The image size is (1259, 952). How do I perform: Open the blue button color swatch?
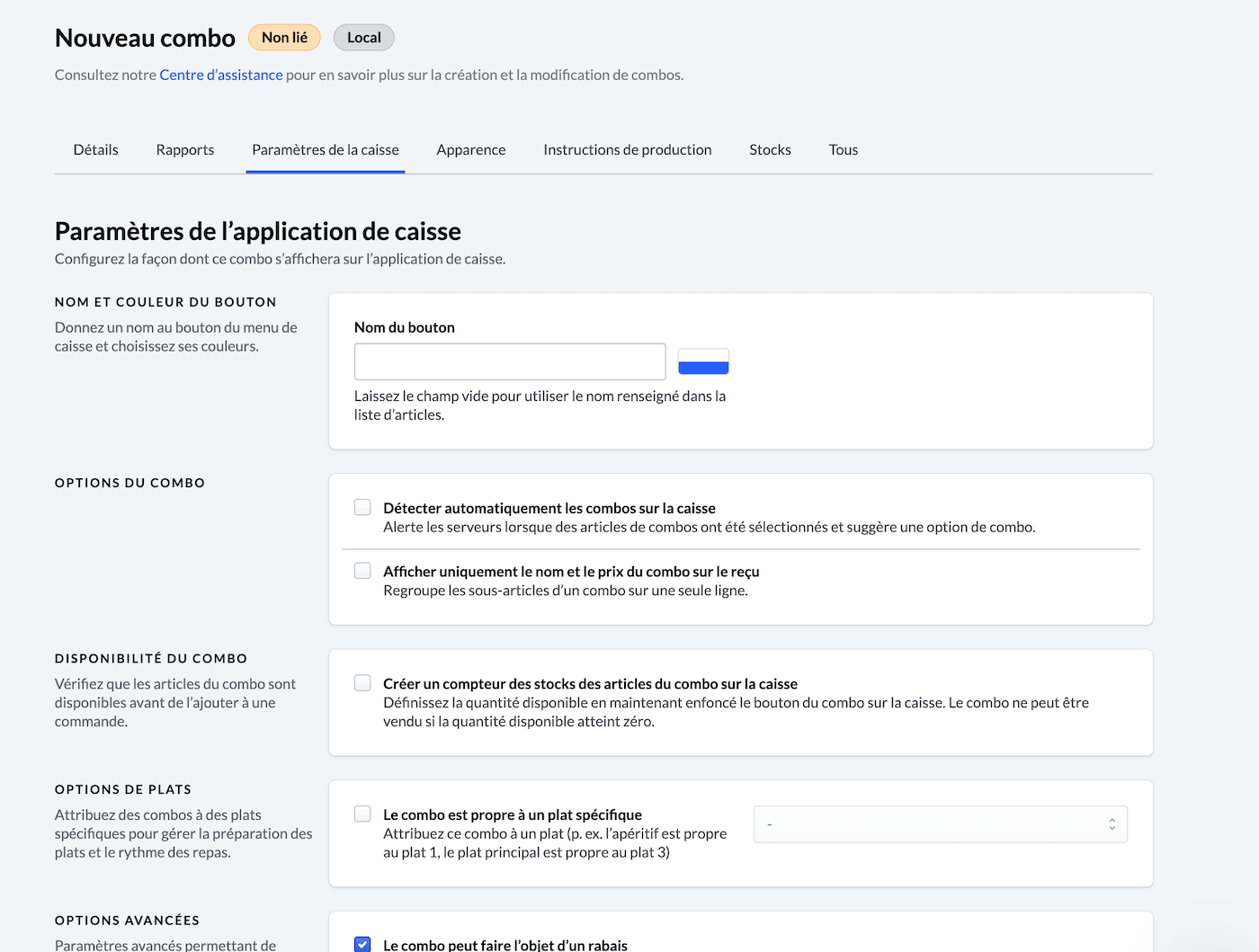pos(703,361)
